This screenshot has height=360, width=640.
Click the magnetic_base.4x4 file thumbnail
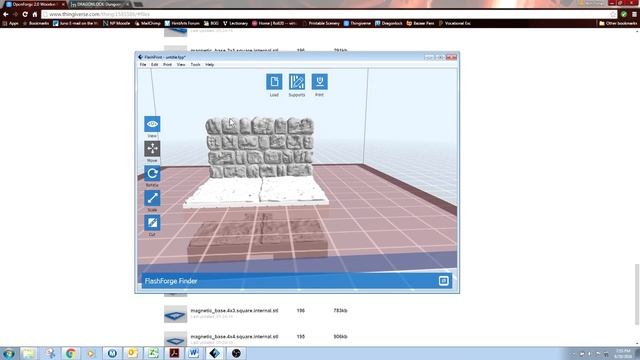point(176,340)
